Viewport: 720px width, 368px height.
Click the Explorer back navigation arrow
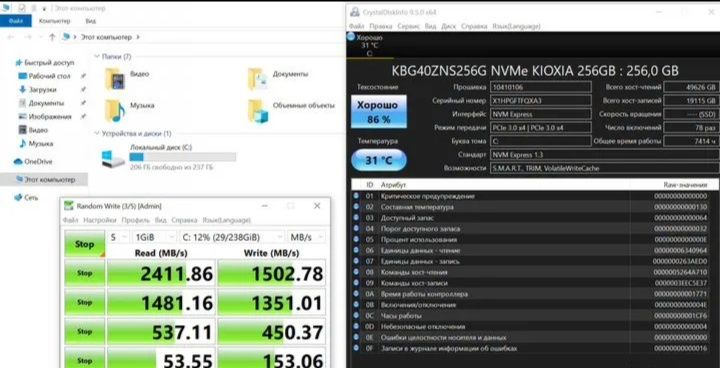coord(11,37)
